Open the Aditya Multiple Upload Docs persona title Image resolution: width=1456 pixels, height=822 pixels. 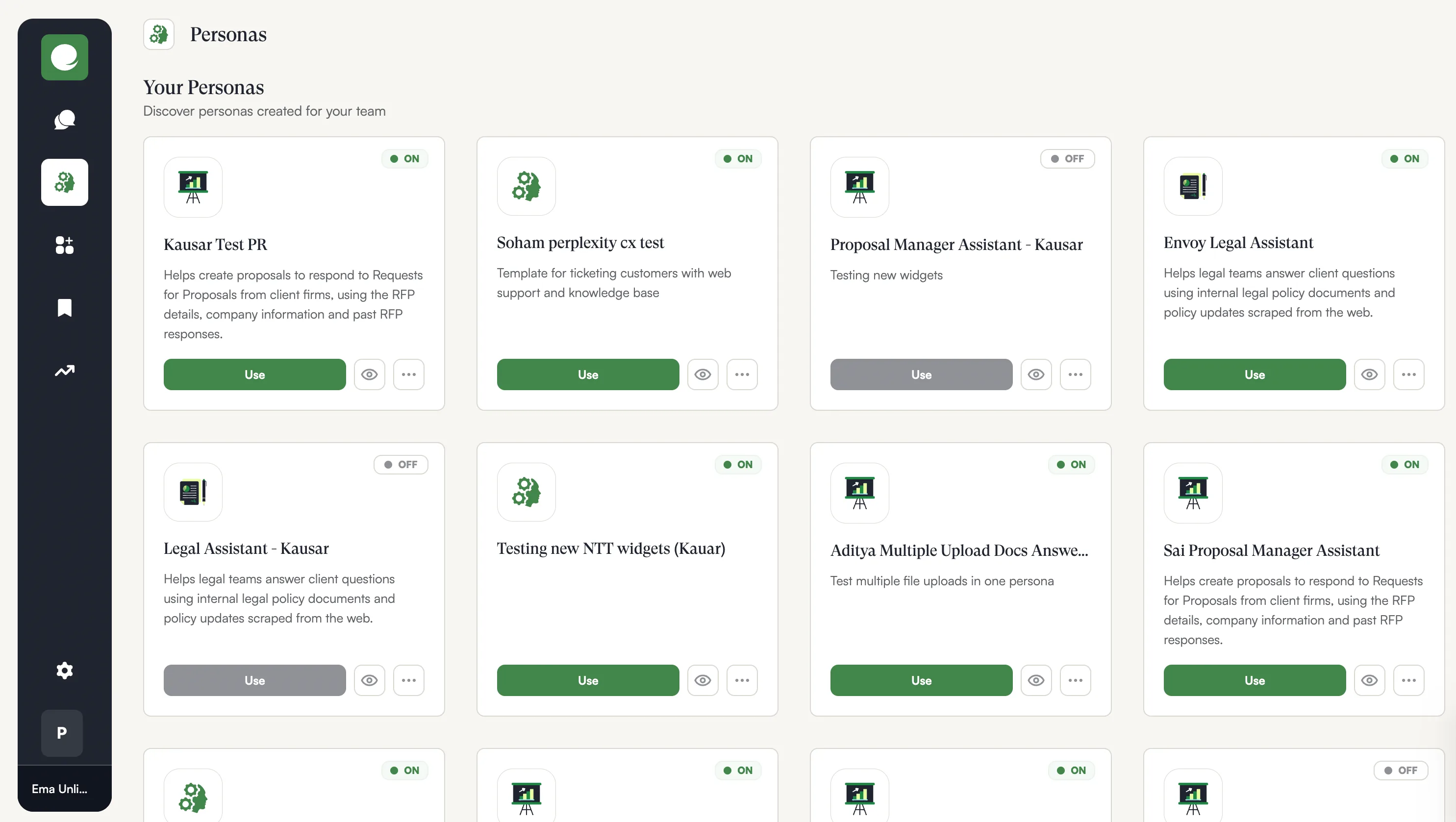pos(958,550)
